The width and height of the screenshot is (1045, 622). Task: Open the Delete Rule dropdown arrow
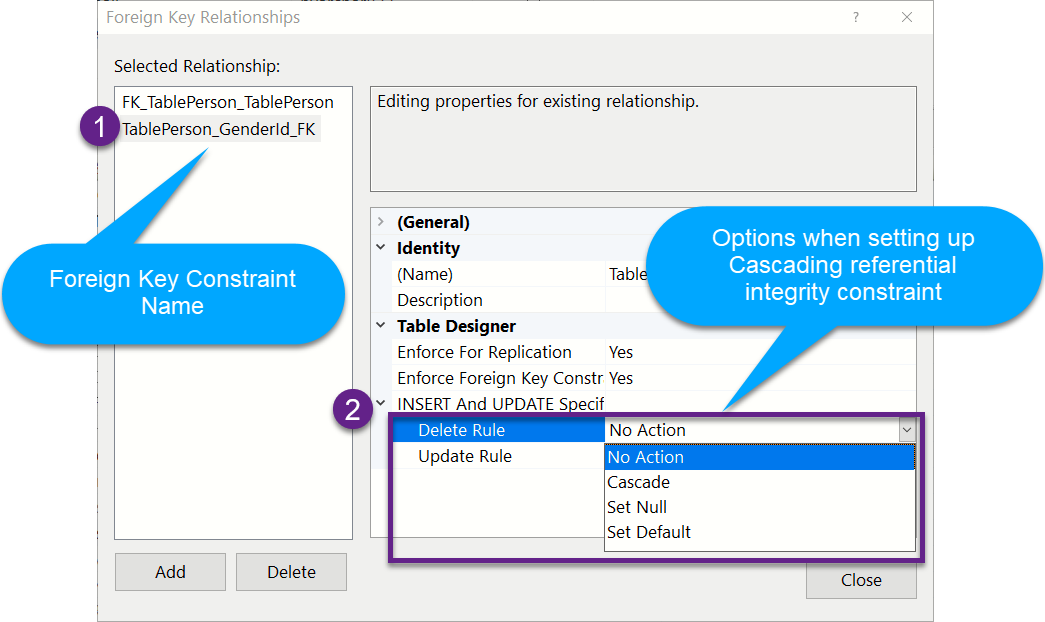[x=906, y=429]
